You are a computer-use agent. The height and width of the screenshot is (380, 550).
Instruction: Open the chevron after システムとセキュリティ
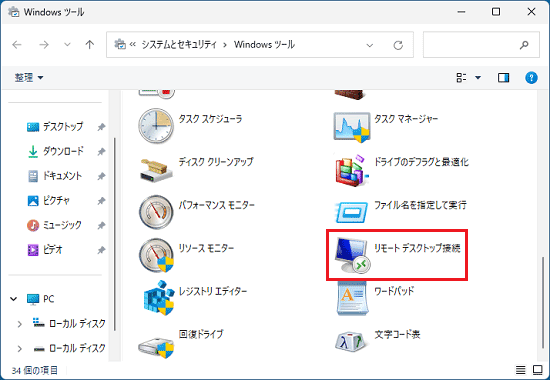point(225,45)
